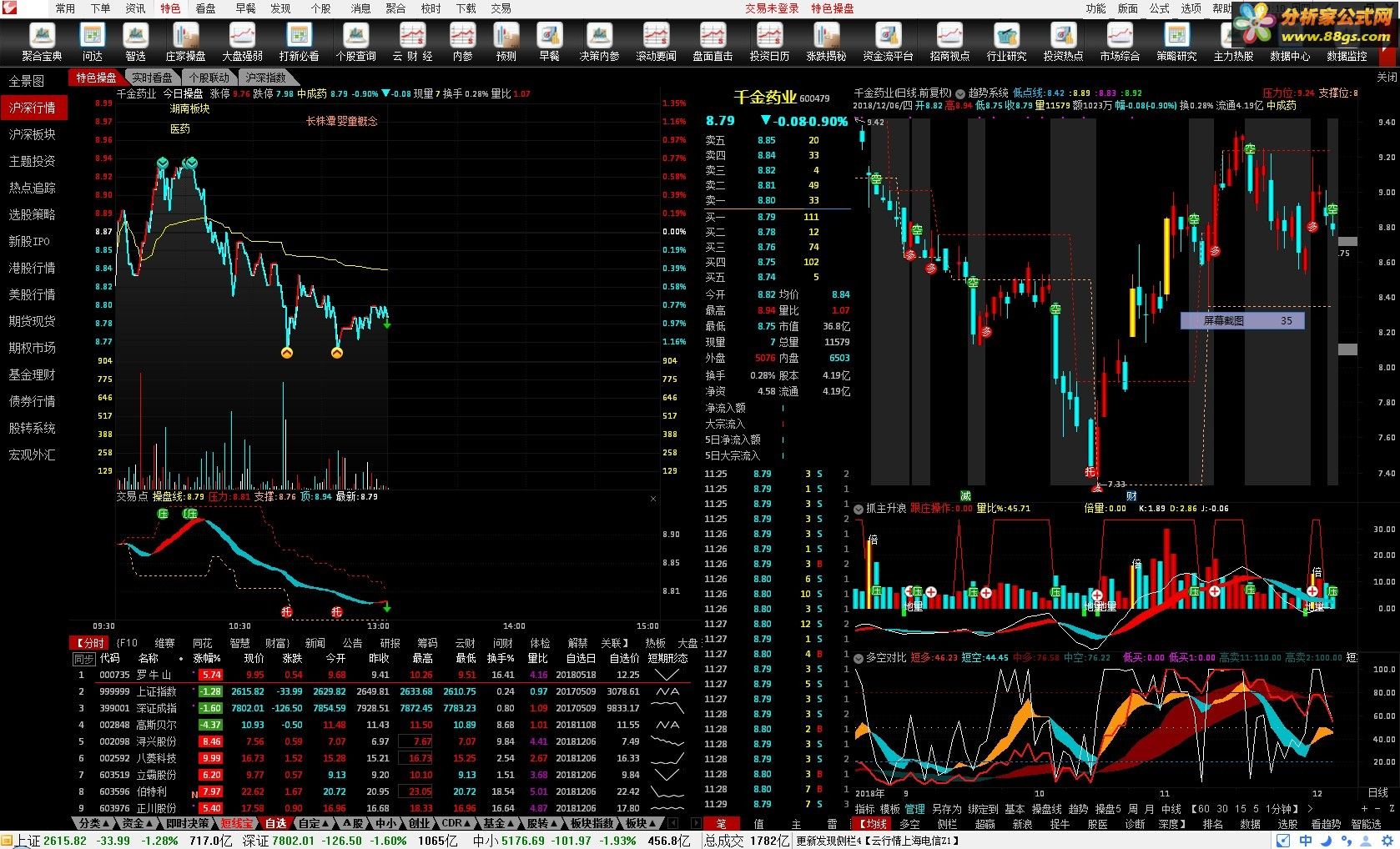
Task: Open the 智选 toolbar icon
Action: (136, 42)
